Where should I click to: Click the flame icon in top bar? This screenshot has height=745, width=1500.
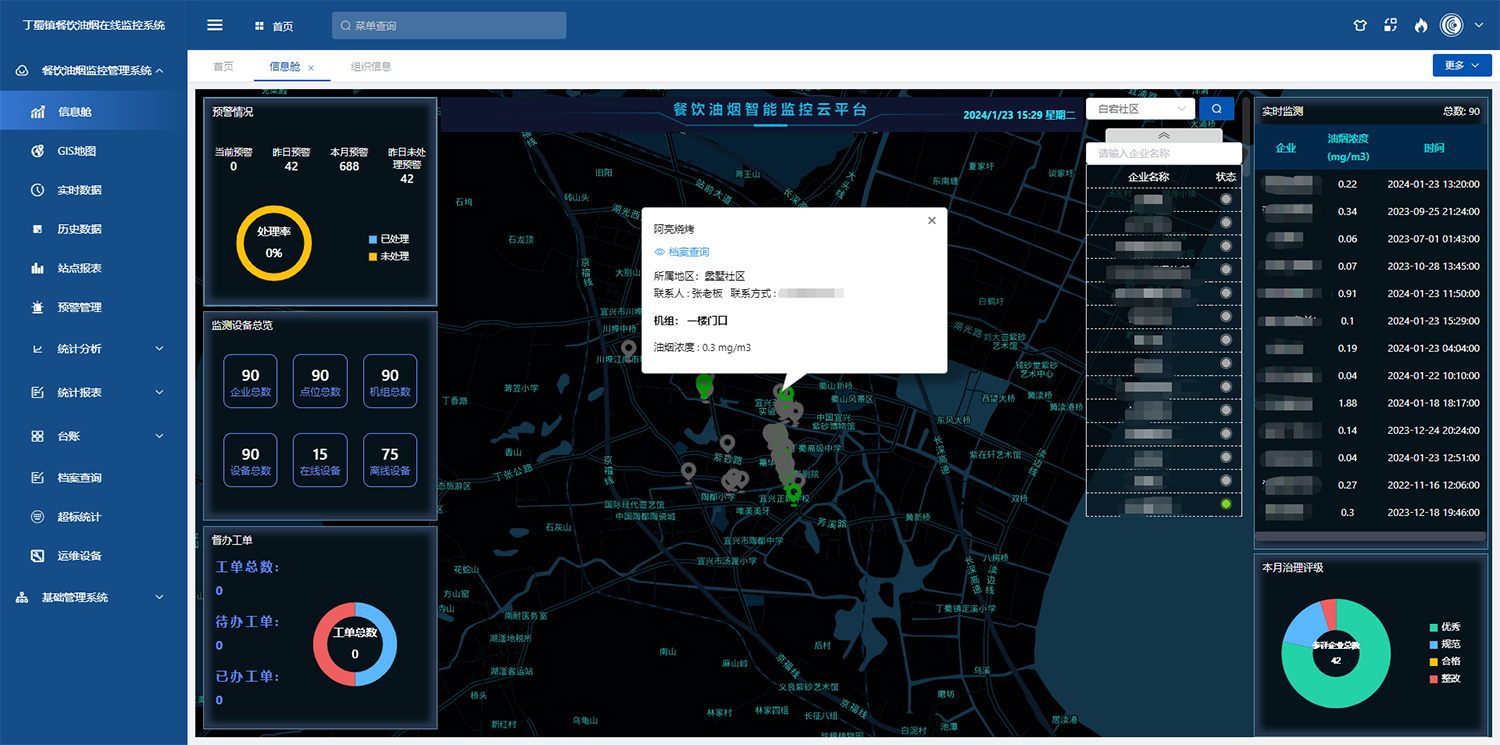(x=1421, y=26)
